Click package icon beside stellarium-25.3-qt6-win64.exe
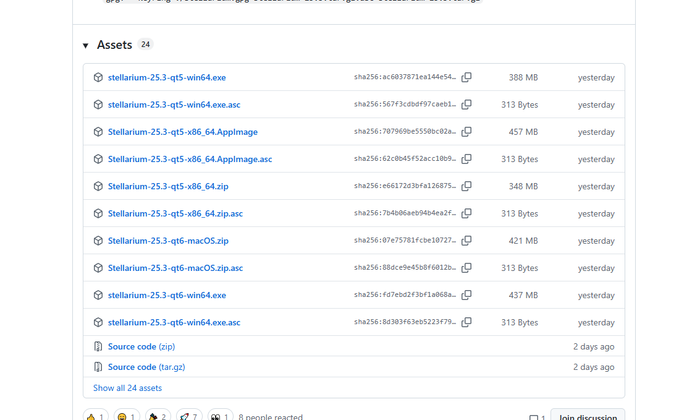 [x=98, y=295]
